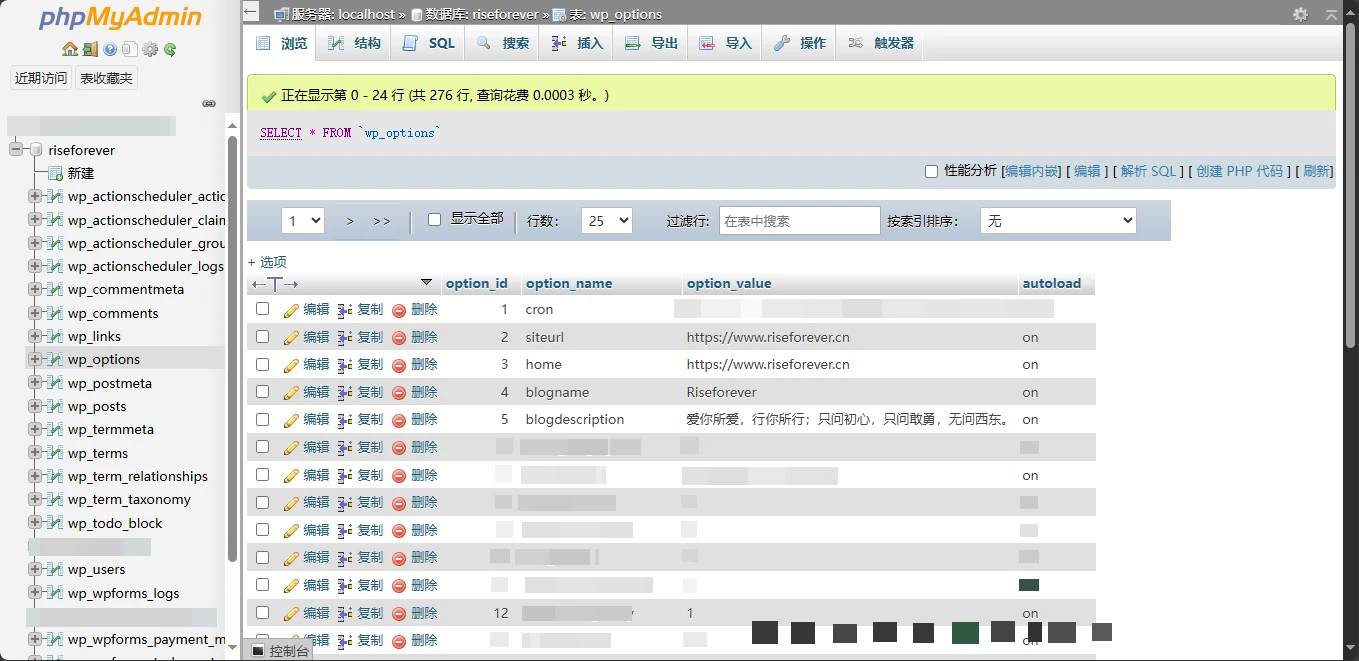This screenshot has height=661, width=1359.
Task: Click the navigation panel vertical scrollbar
Action: tap(233, 350)
